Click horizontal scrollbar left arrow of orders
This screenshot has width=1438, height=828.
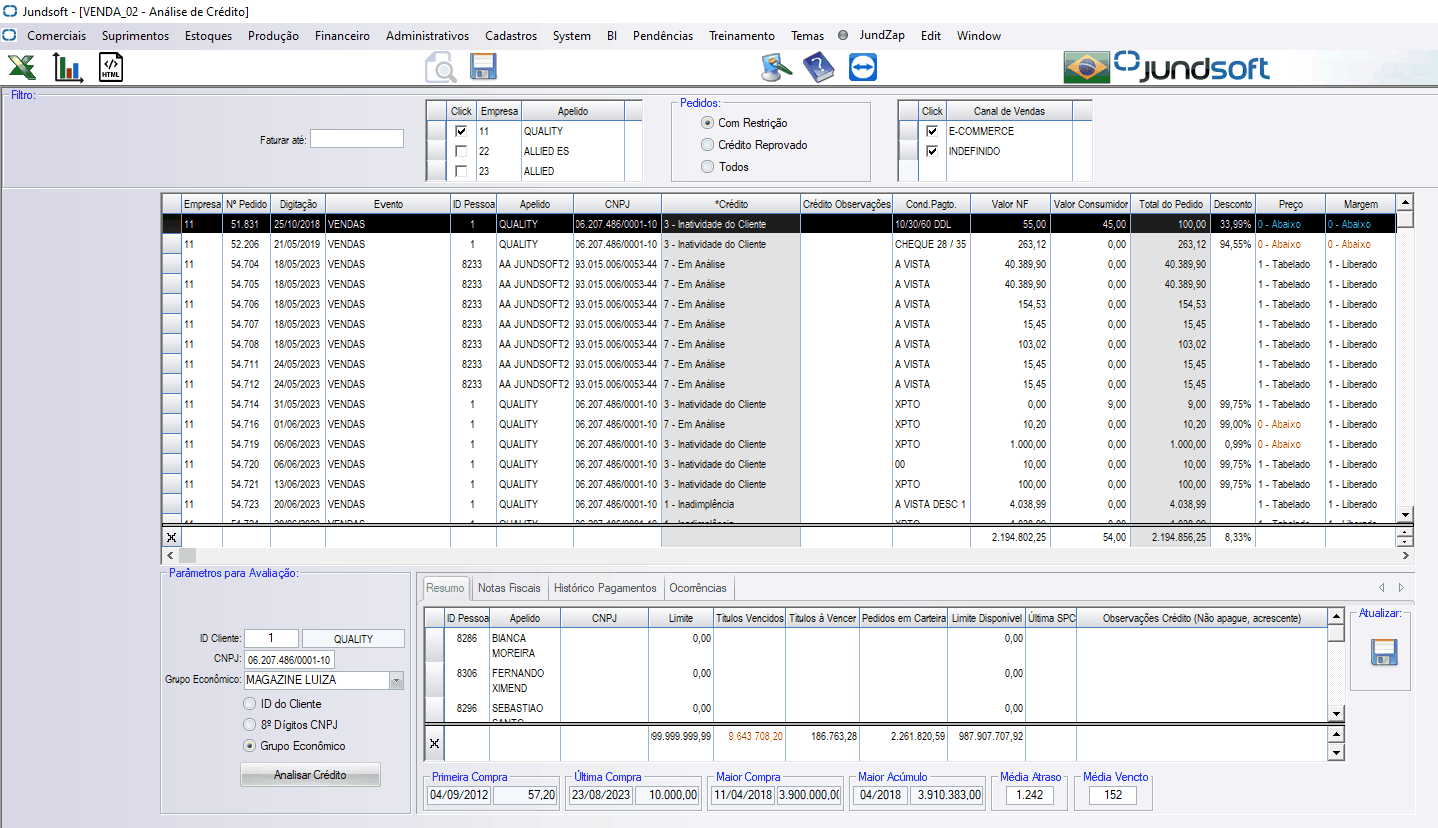(x=170, y=554)
